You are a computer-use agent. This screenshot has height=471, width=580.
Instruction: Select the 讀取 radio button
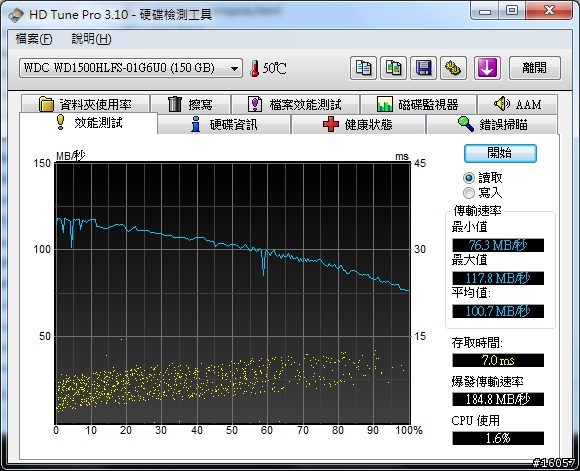tap(469, 178)
